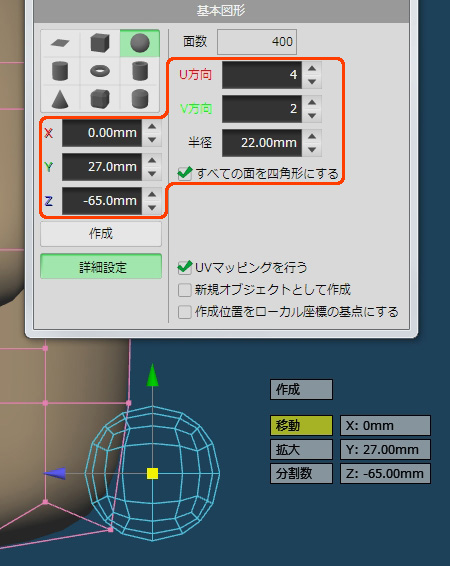Select the torus primitive shape icon
450x566 pixels.
pos(100,71)
